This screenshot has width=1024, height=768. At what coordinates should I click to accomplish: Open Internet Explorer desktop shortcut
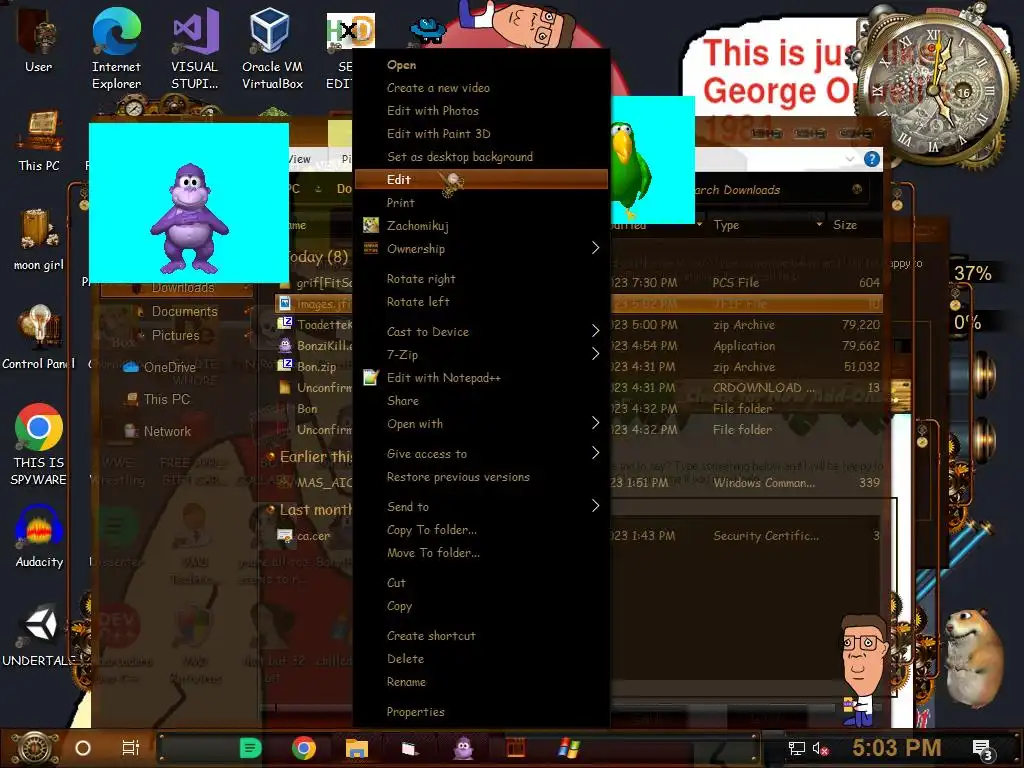[116, 50]
